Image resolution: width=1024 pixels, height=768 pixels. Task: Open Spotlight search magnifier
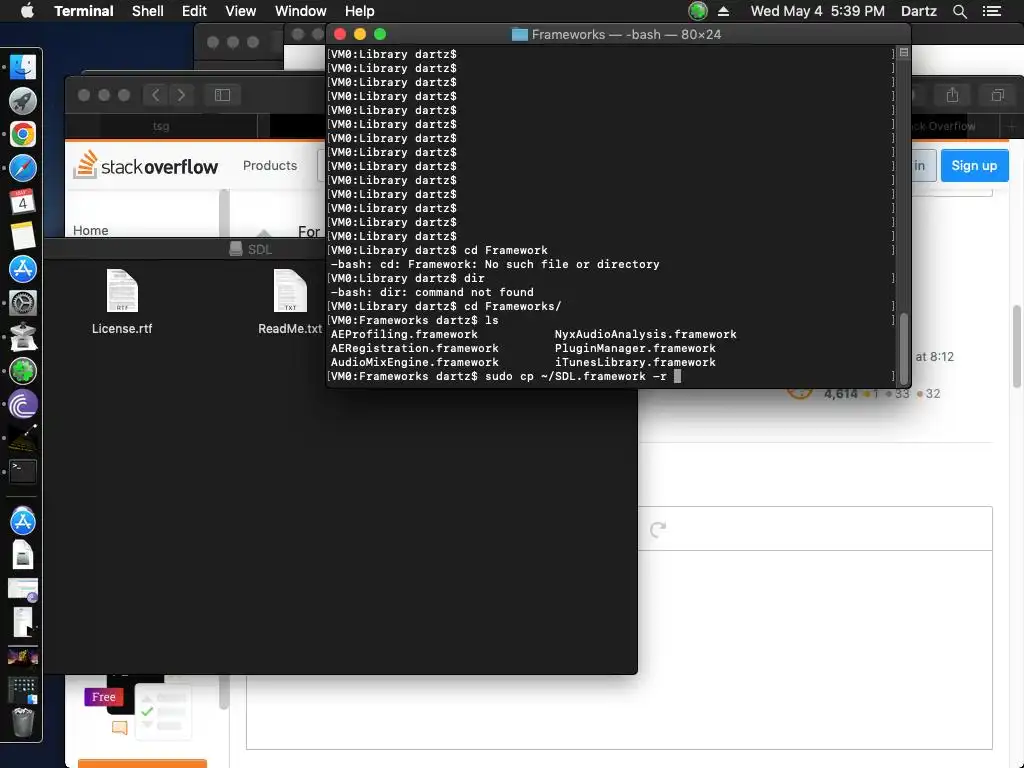[960, 11]
